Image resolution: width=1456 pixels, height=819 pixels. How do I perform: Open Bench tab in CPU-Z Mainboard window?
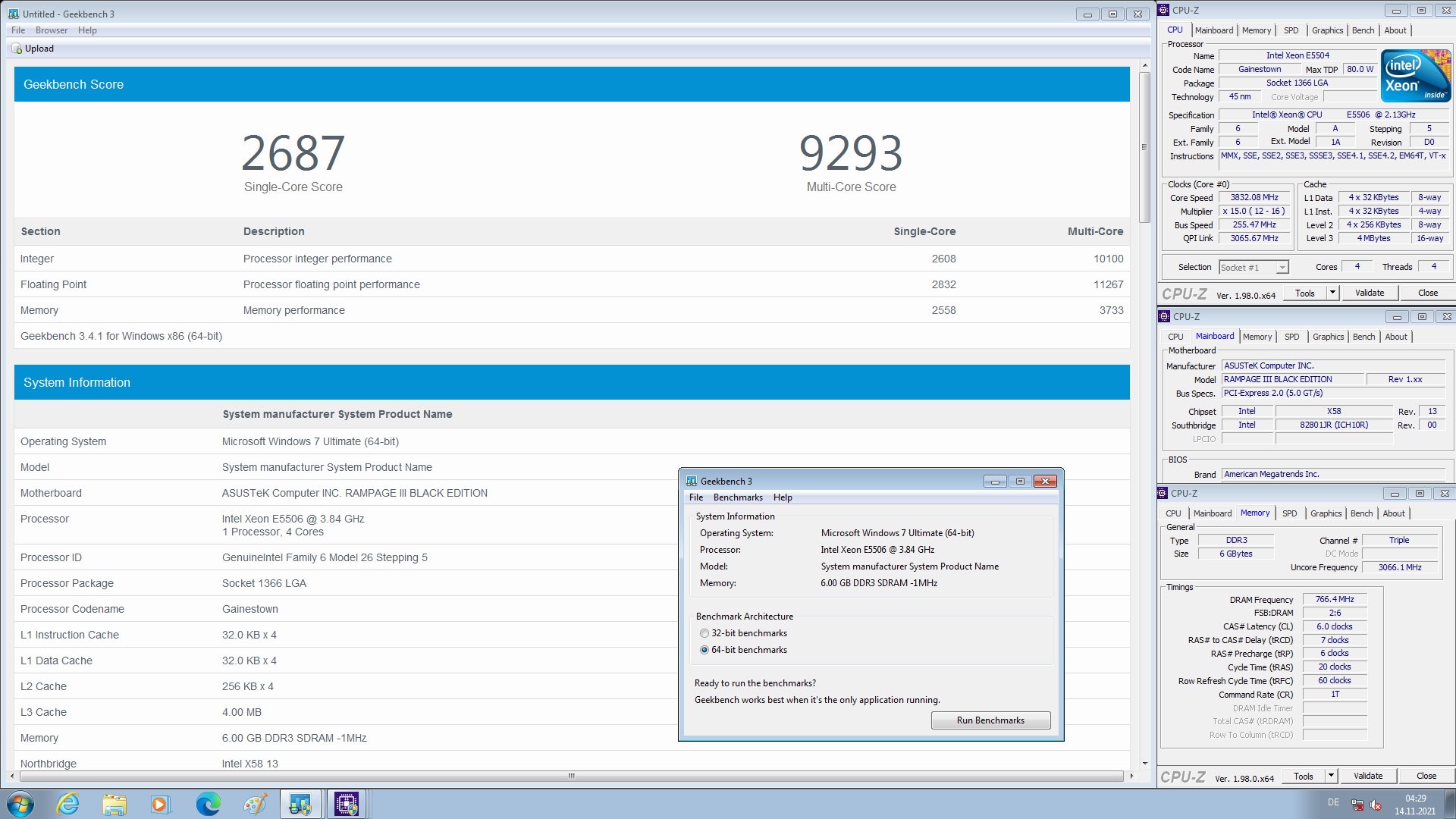(x=1363, y=337)
